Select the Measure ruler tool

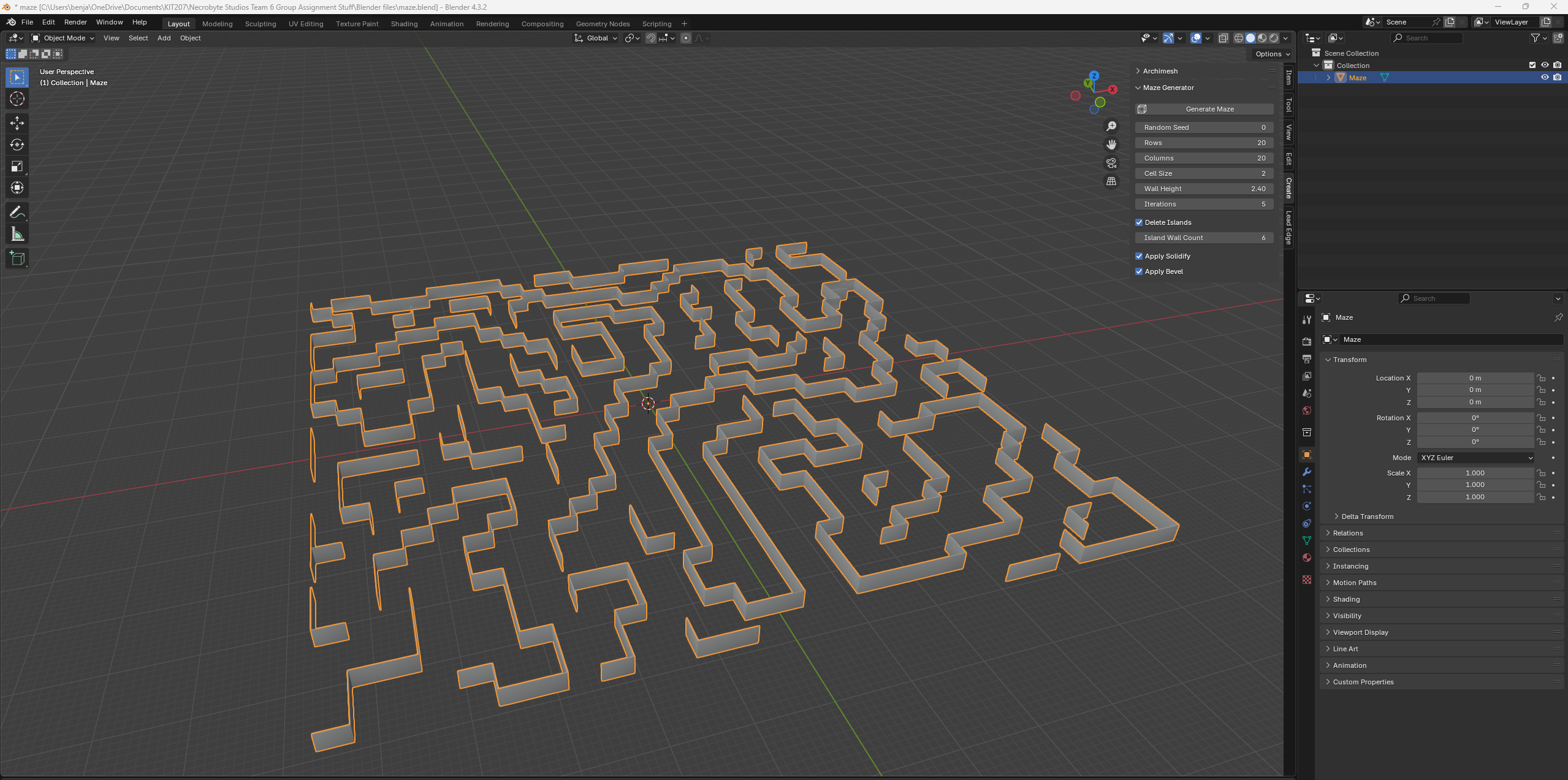click(17, 234)
